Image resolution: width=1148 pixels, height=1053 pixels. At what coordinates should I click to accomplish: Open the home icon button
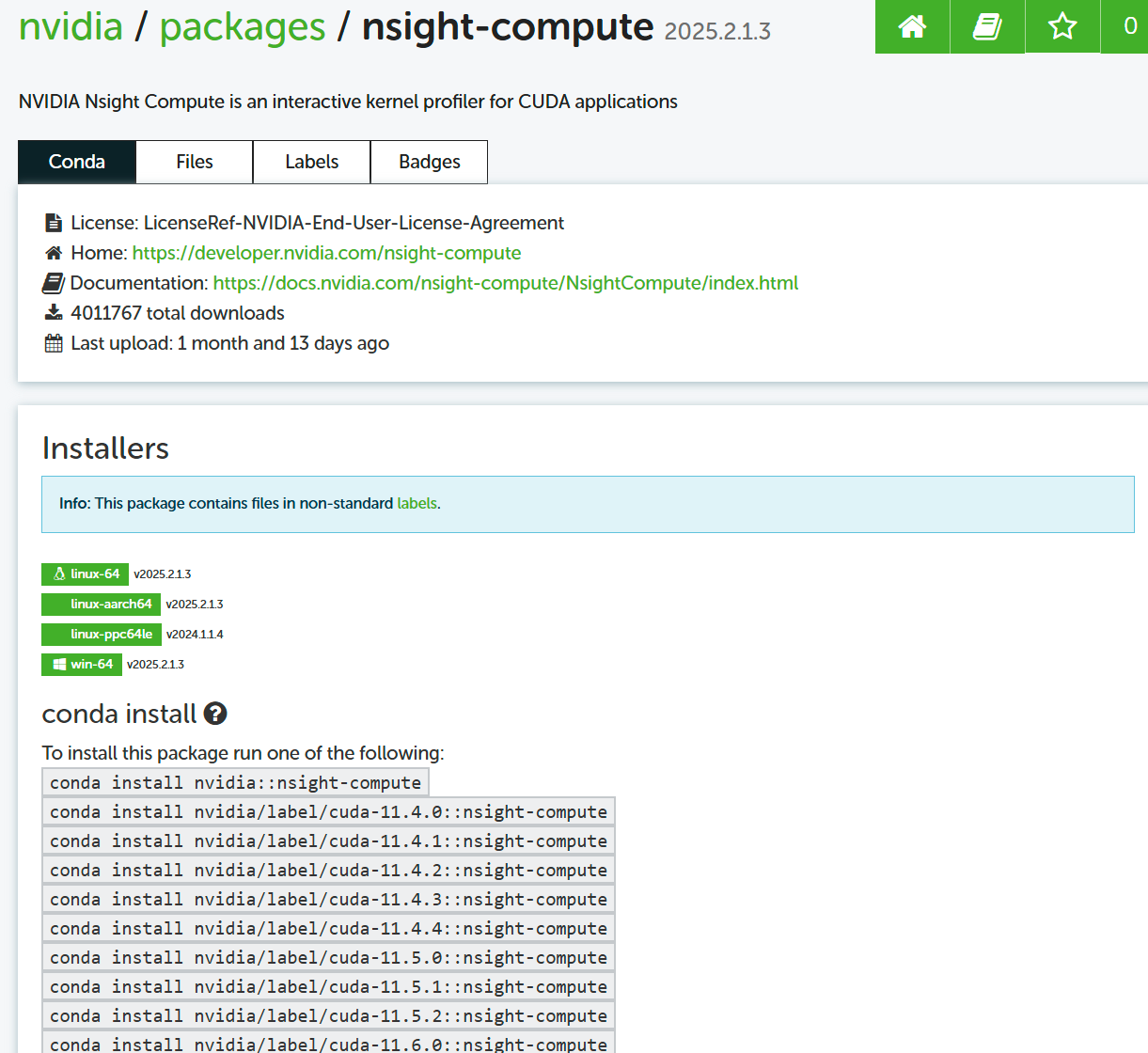click(912, 26)
